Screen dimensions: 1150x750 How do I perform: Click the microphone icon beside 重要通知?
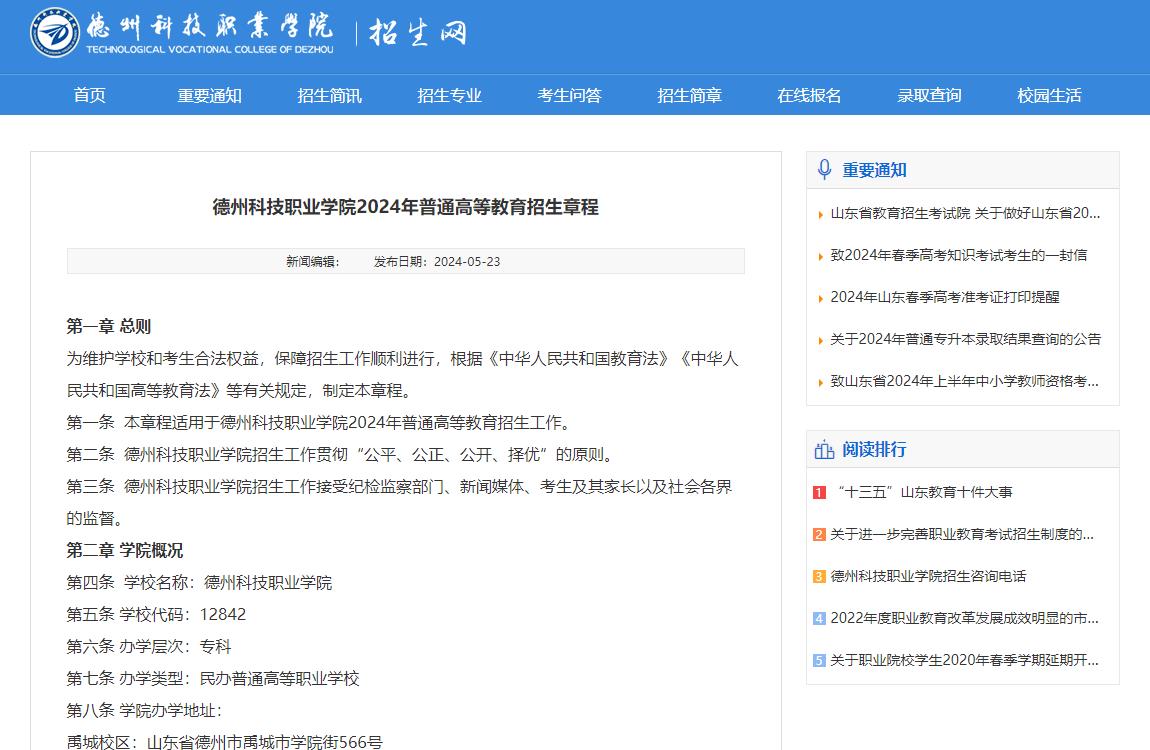tap(824, 169)
